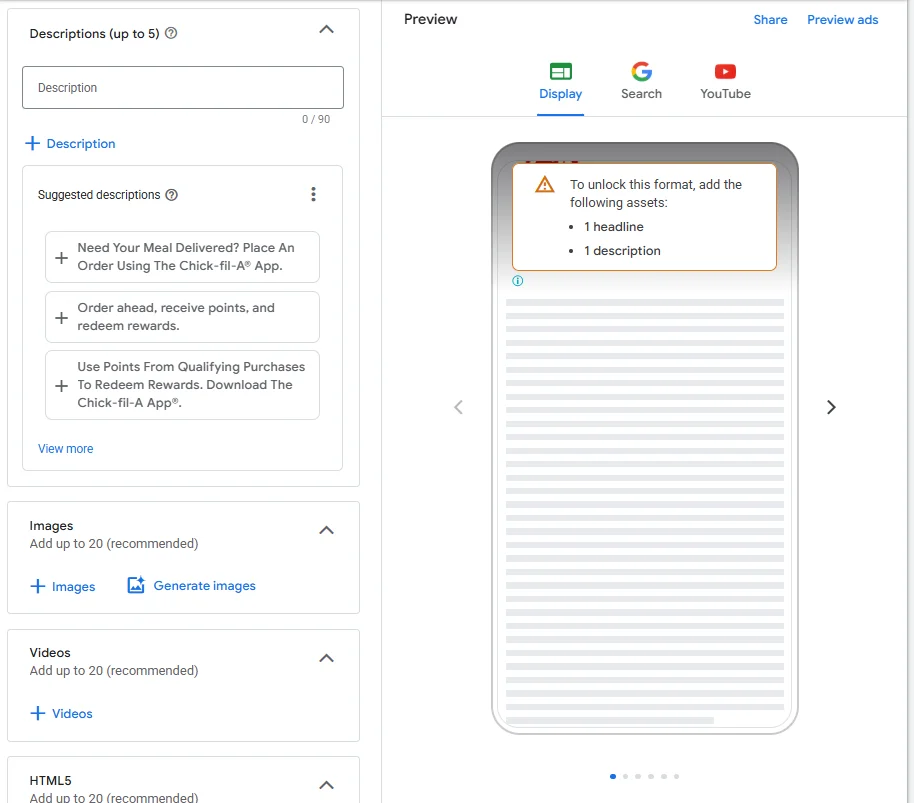Switch to the Search preview tab
This screenshot has width=914, height=803.
[x=641, y=82]
